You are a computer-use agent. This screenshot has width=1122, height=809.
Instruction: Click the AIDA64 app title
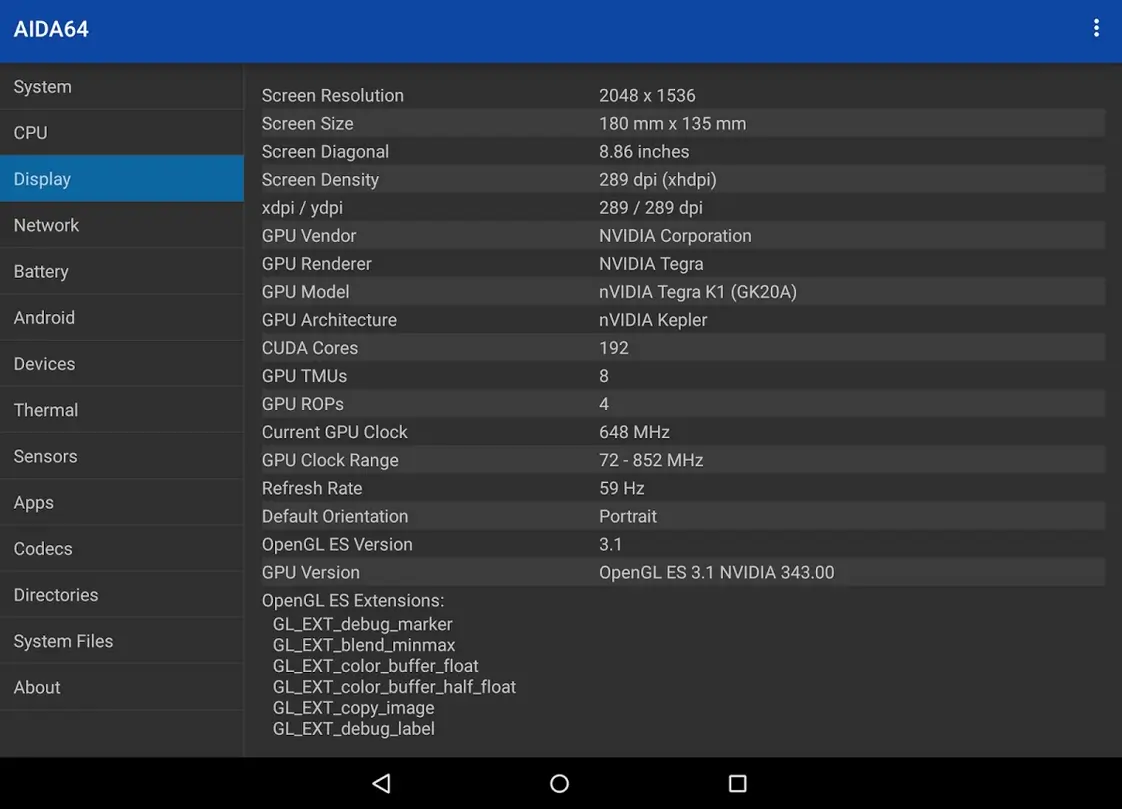pyautogui.click(x=51, y=29)
